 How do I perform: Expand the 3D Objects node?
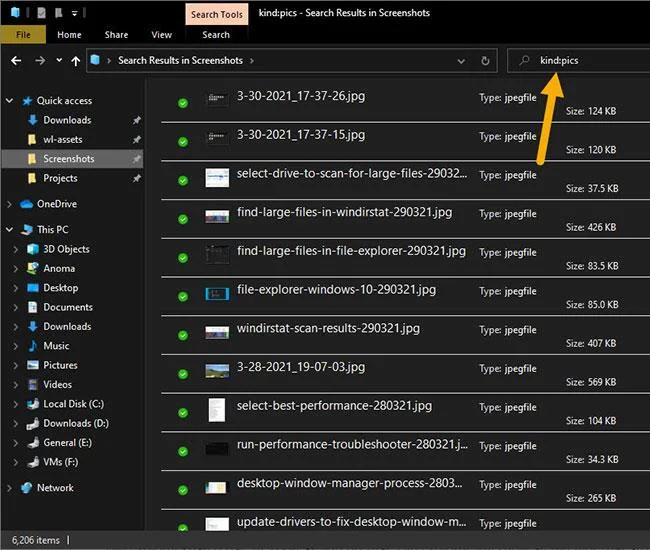click(x=16, y=249)
